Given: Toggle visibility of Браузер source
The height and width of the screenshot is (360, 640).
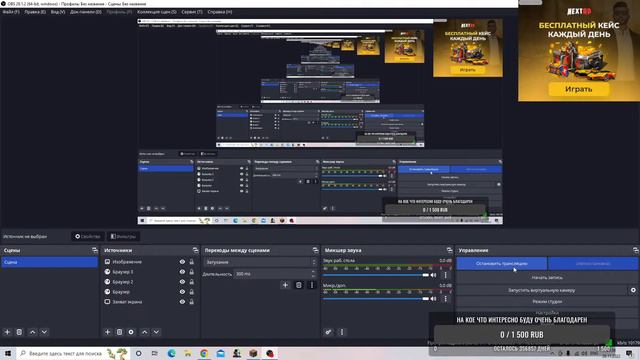Looking at the screenshot, I should tap(182, 292).
